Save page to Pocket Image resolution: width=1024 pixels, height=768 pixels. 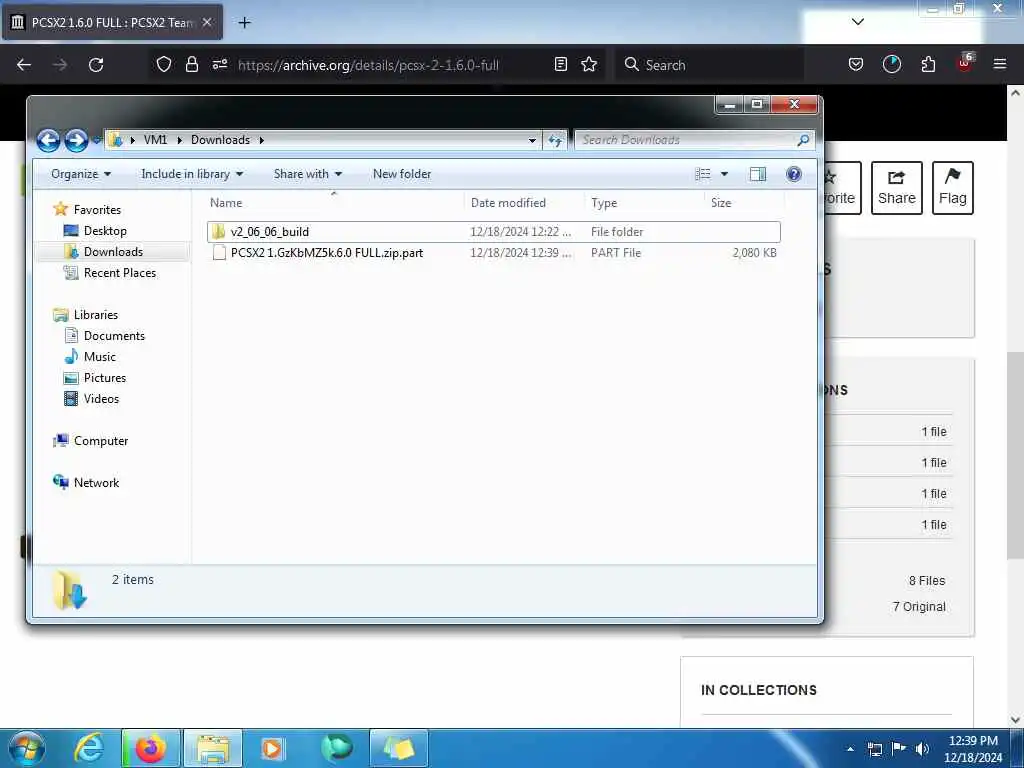[856, 64]
